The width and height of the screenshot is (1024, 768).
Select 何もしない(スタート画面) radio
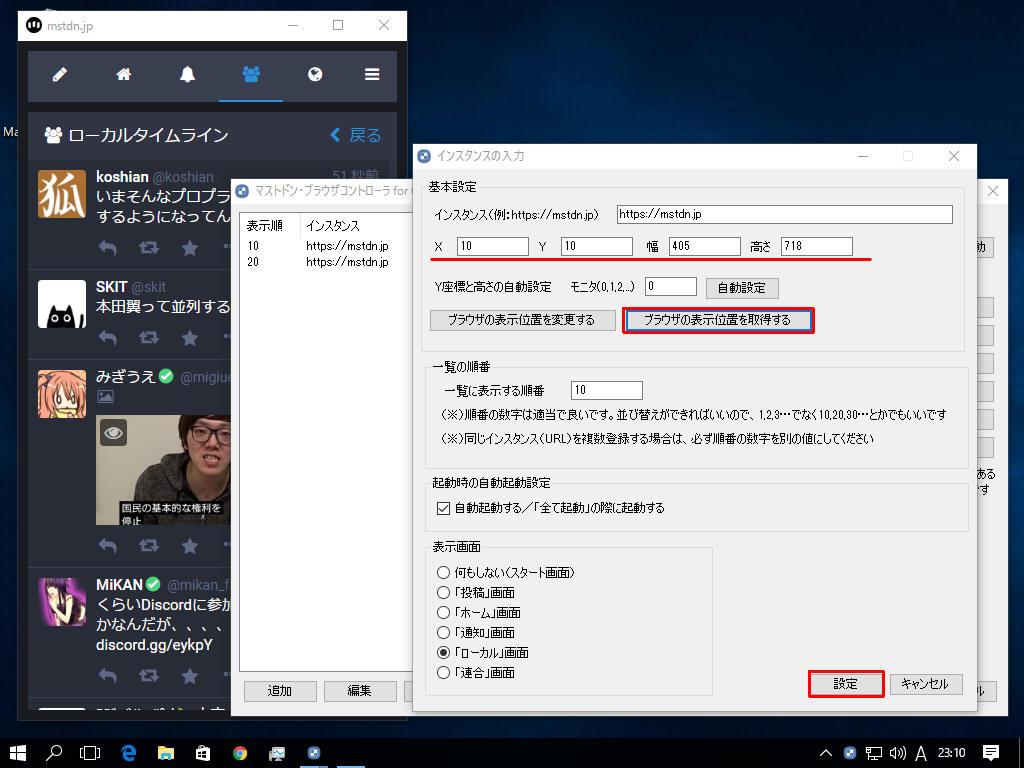tap(443, 573)
